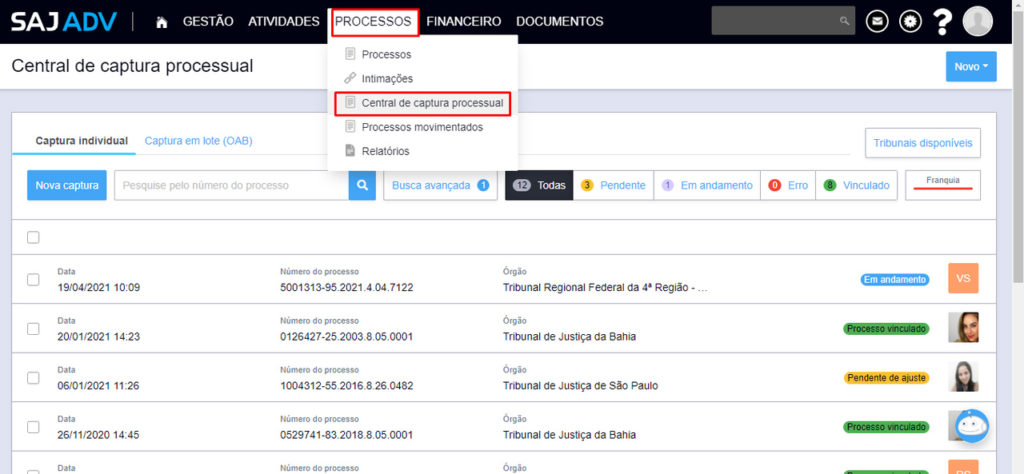Open the chatbot assistant icon
1024x474 pixels.
[x=972, y=426]
